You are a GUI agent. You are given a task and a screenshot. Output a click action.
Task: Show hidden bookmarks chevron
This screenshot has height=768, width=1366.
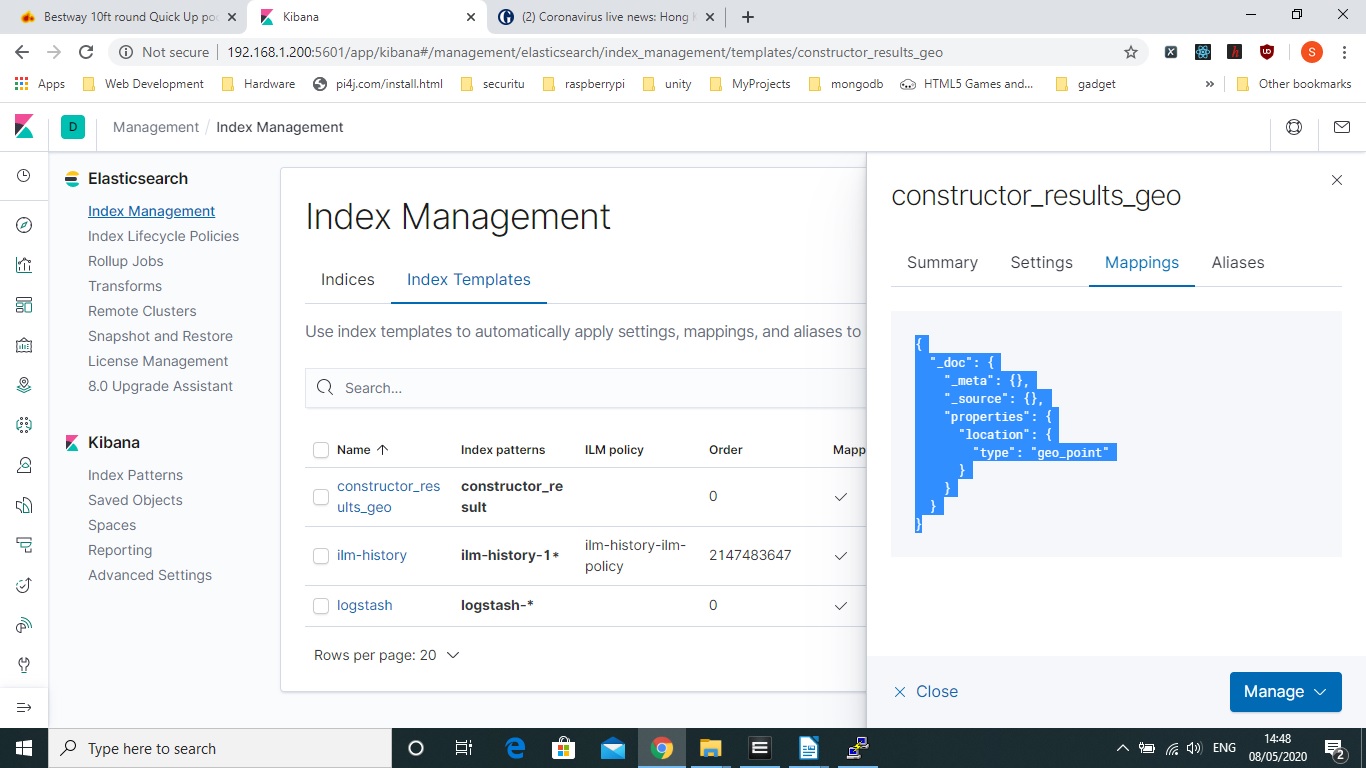coord(1210,84)
